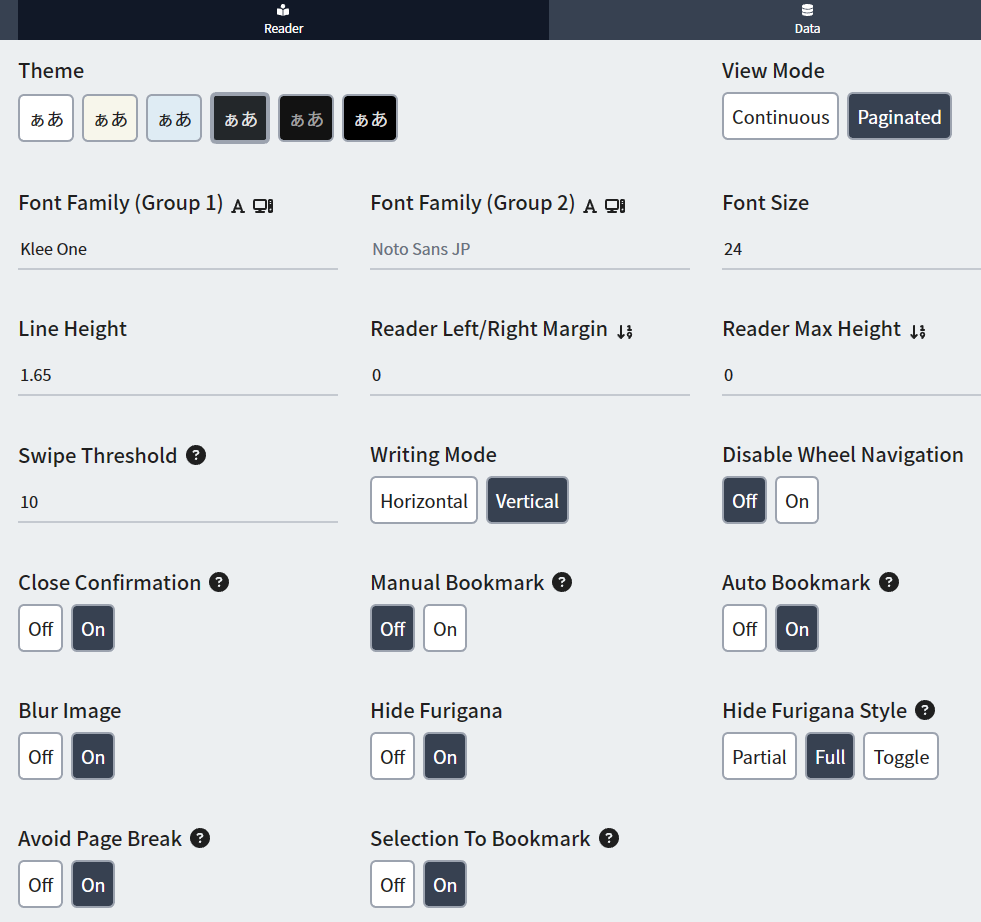Click the Avoid Page Break help icon
The height and width of the screenshot is (922, 981).
point(200,838)
